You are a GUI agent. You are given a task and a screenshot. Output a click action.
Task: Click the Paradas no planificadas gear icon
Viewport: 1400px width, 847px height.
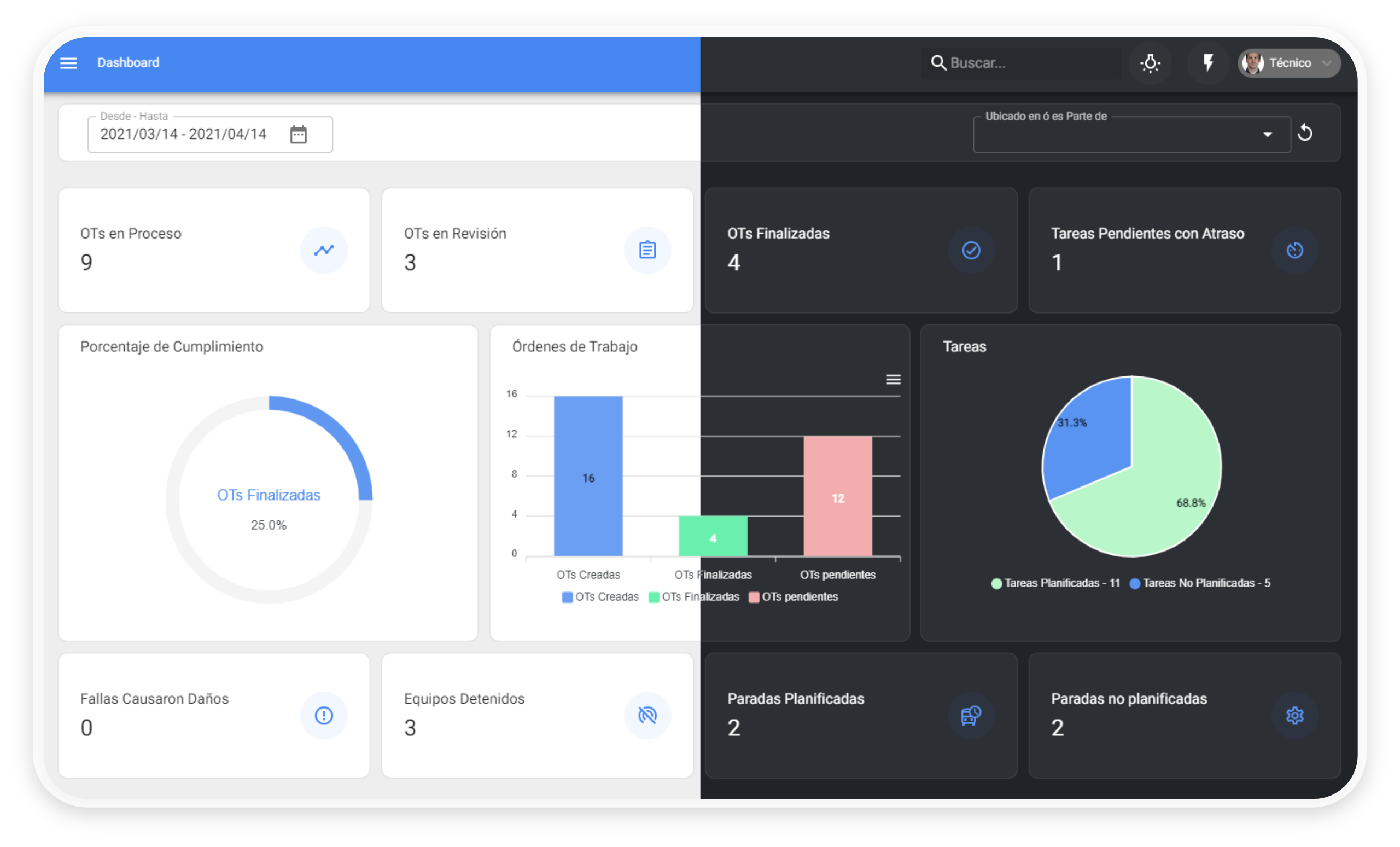click(x=1294, y=715)
